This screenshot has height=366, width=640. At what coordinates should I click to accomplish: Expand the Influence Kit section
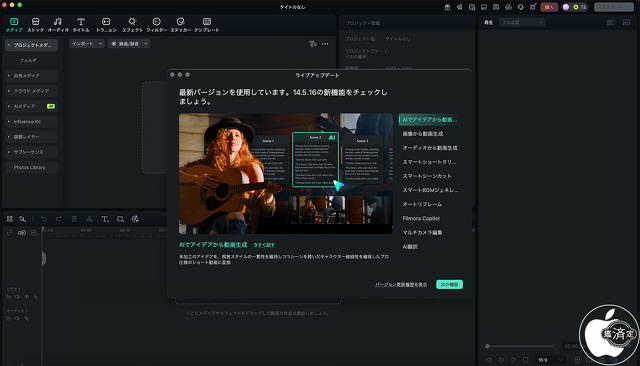[31, 122]
